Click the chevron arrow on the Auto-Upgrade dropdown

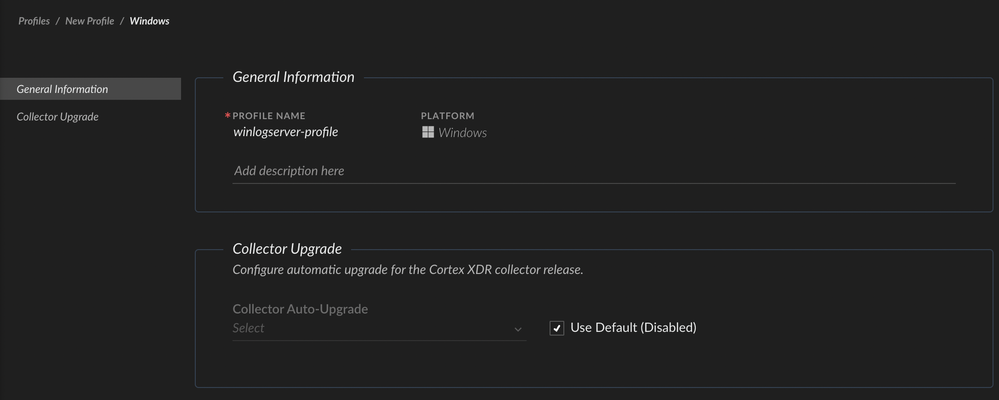[518, 329]
